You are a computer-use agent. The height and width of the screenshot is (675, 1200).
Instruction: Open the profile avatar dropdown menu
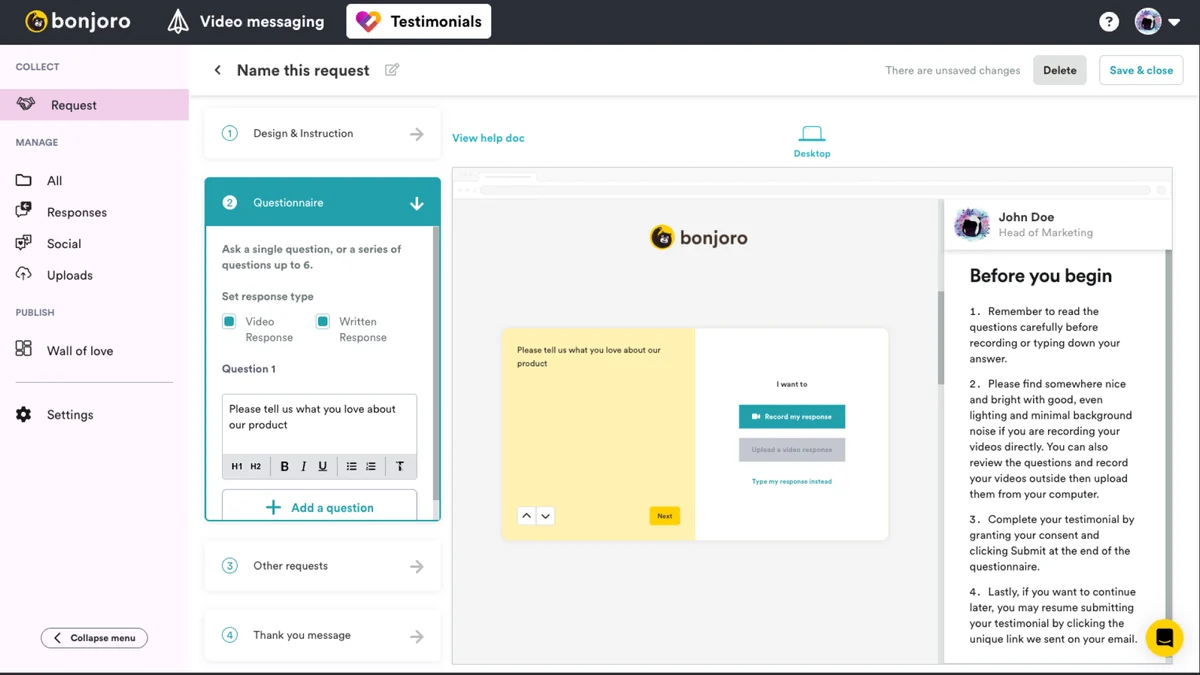coord(1160,21)
